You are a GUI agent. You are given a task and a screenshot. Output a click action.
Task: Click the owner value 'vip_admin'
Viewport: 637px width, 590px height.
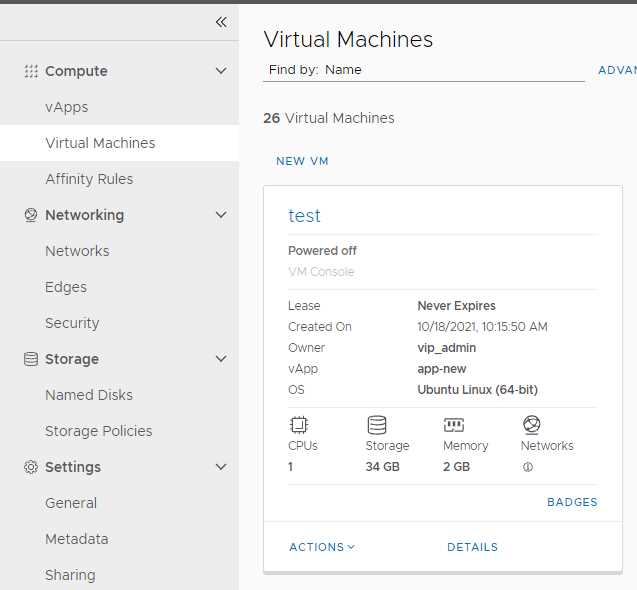446,348
